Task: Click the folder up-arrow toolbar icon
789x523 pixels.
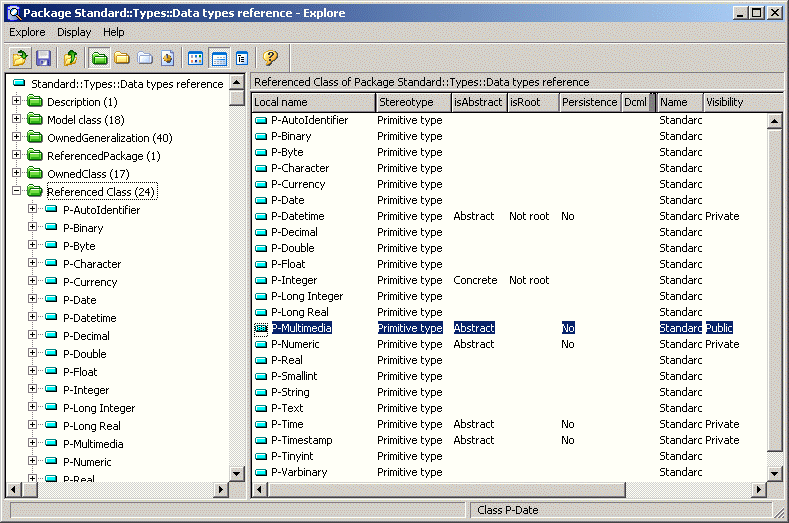Action: pos(70,58)
